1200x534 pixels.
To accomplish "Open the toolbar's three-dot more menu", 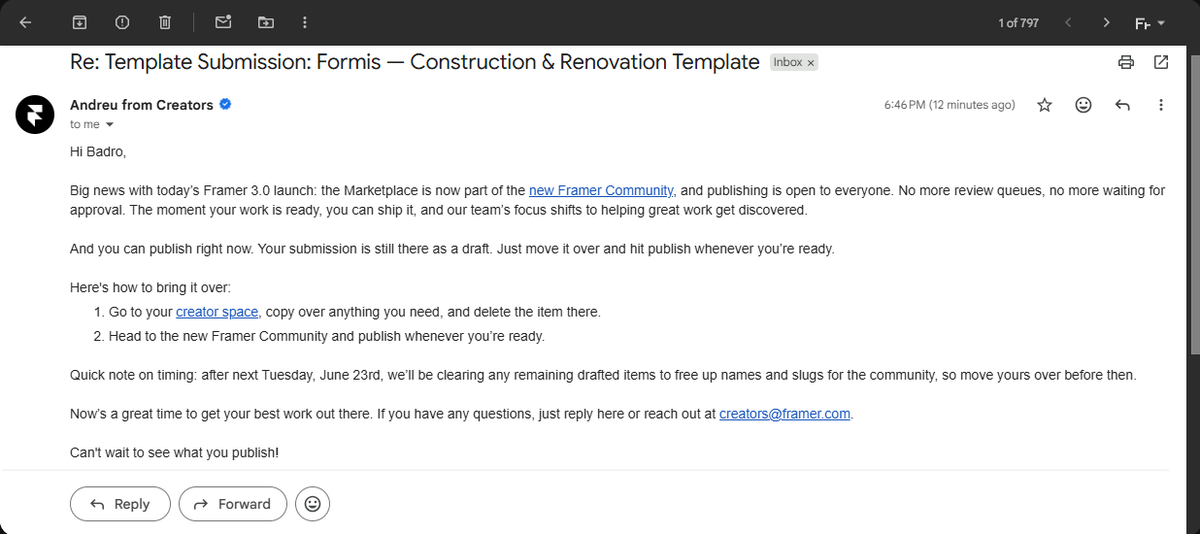I will (304, 22).
